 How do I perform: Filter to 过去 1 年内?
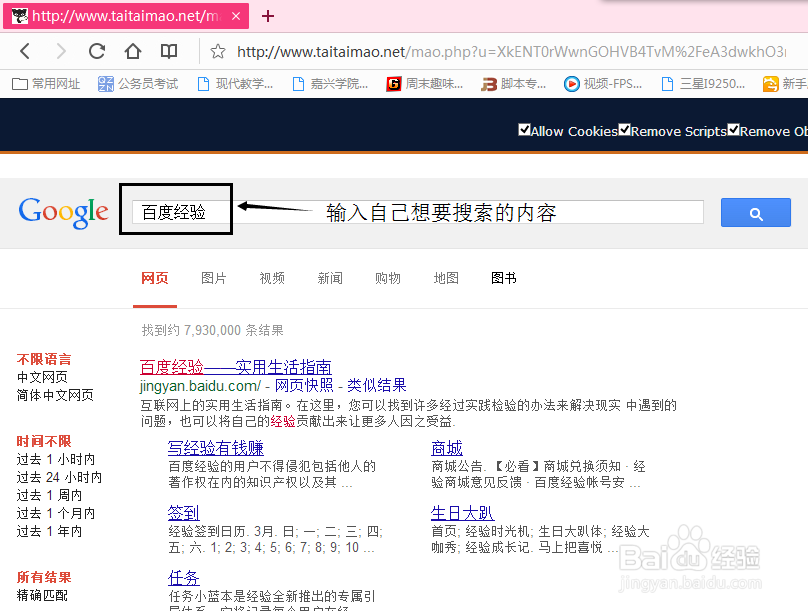[x=49, y=531]
